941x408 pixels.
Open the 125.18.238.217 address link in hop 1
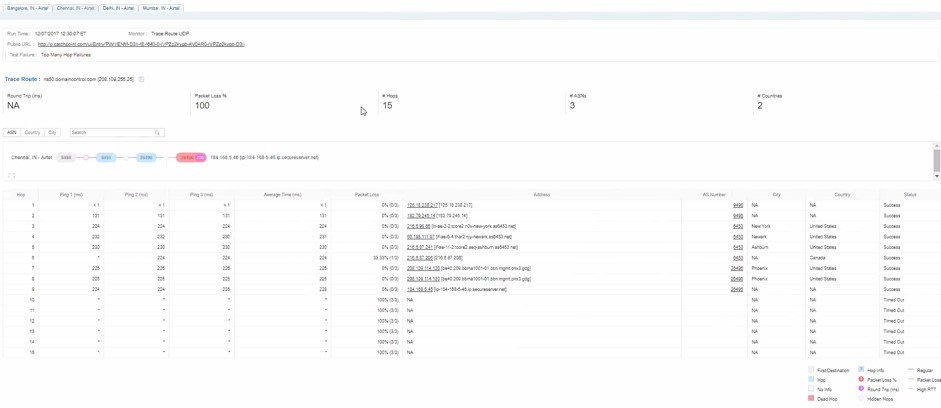tap(422, 205)
